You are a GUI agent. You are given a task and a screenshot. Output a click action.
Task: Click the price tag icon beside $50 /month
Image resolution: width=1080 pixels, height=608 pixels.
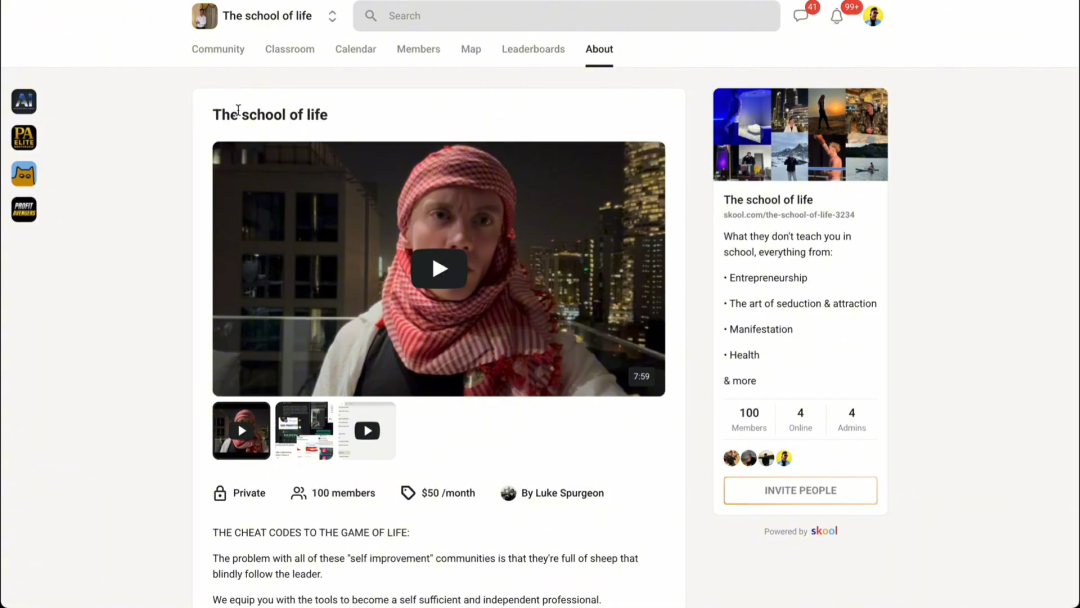coord(408,493)
